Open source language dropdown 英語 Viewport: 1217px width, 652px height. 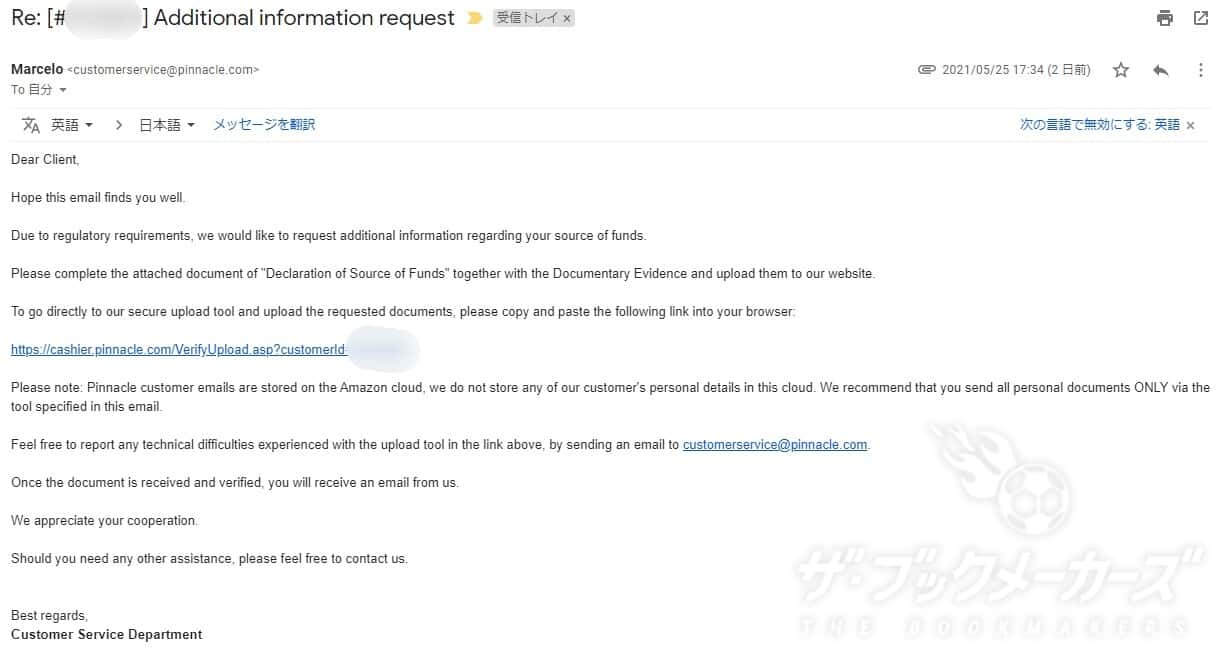72,125
